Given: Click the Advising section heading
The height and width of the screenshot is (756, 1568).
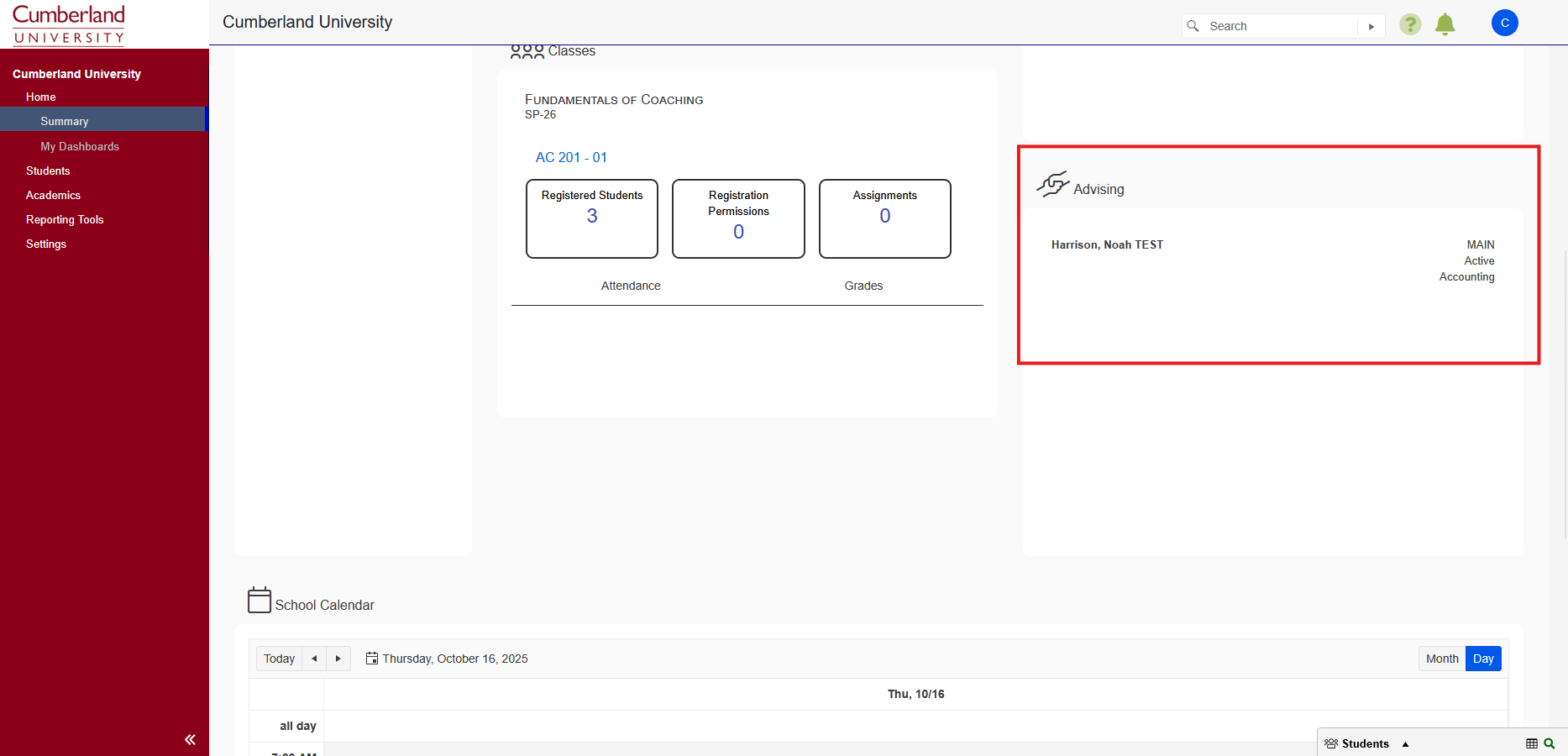Looking at the screenshot, I should pyautogui.click(x=1099, y=190).
